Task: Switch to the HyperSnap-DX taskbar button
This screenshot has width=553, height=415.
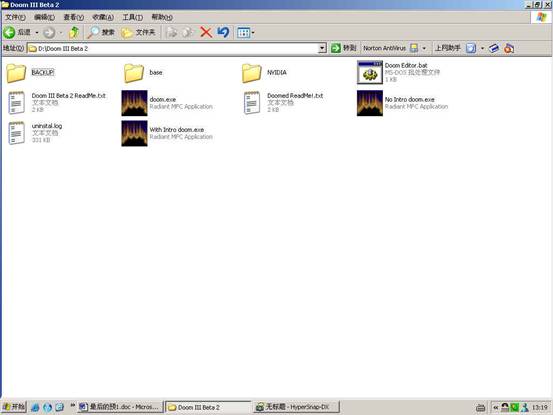Action: click(x=296, y=407)
